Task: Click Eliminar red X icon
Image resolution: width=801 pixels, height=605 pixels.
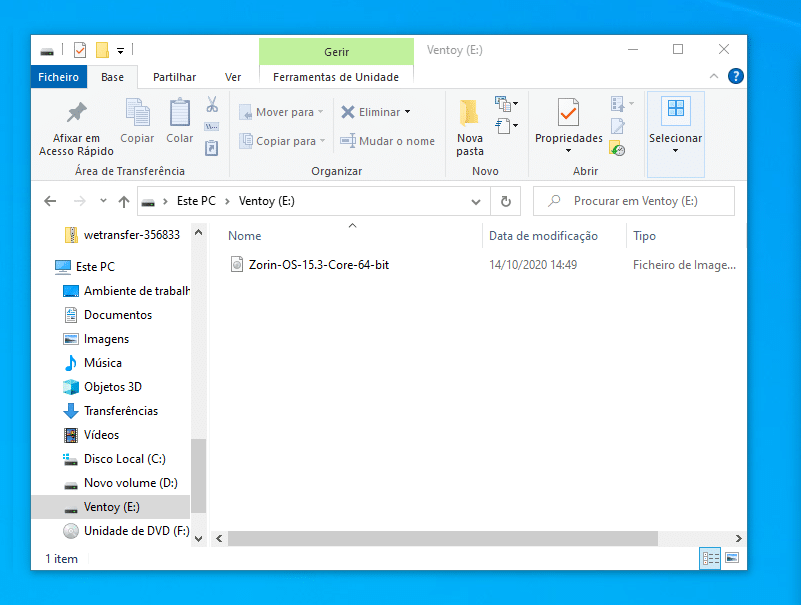Action: pyautogui.click(x=348, y=112)
